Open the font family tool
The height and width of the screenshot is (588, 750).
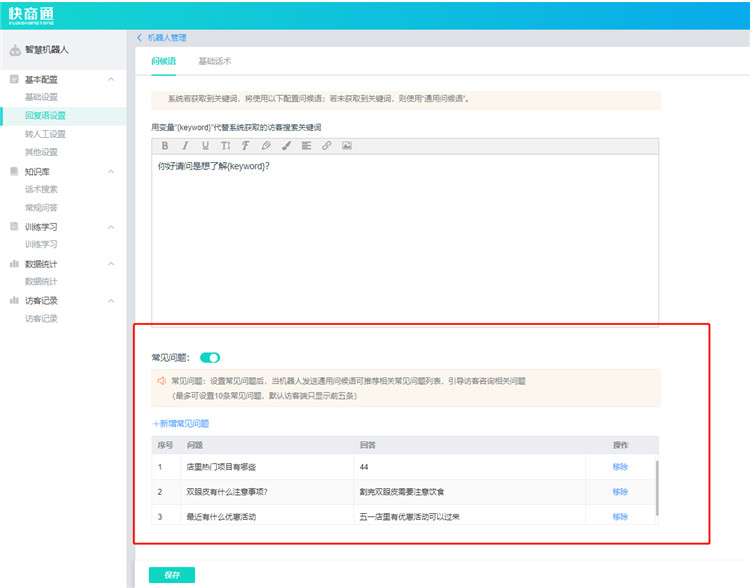(245, 146)
